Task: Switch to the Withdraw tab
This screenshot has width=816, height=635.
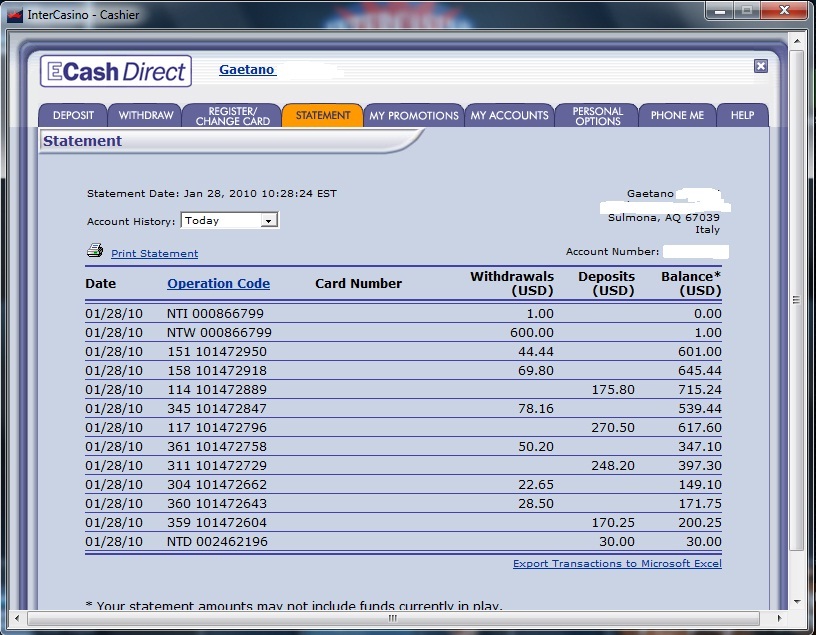Action: pyautogui.click(x=145, y=115)
